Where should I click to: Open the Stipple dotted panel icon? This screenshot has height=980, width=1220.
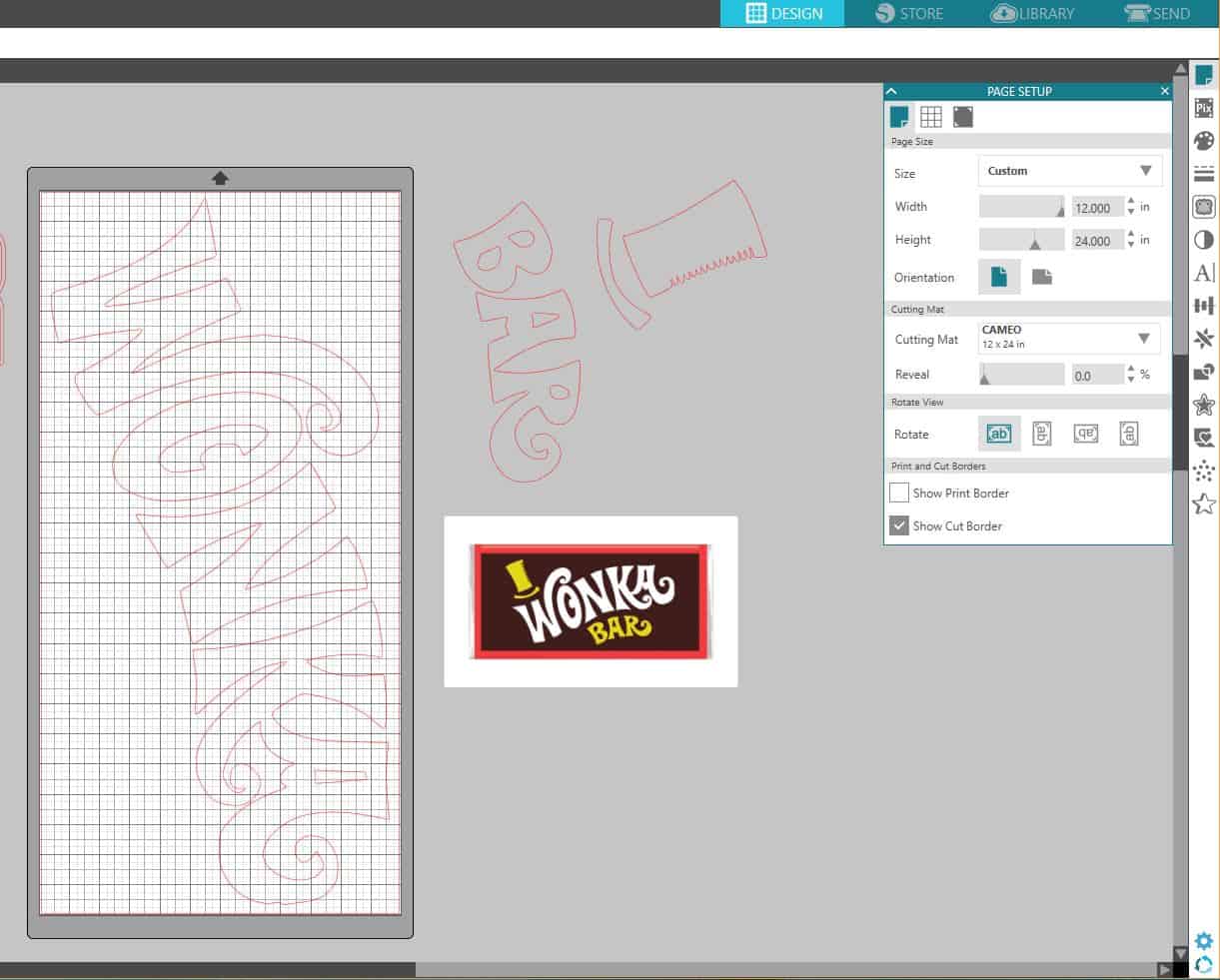point(1203,471)
